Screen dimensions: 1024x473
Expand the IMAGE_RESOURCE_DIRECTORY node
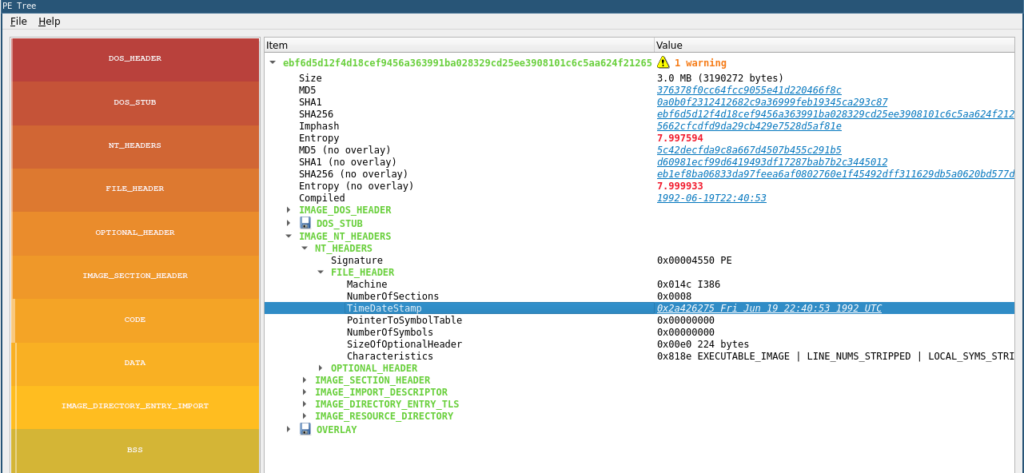coord(304,416)
